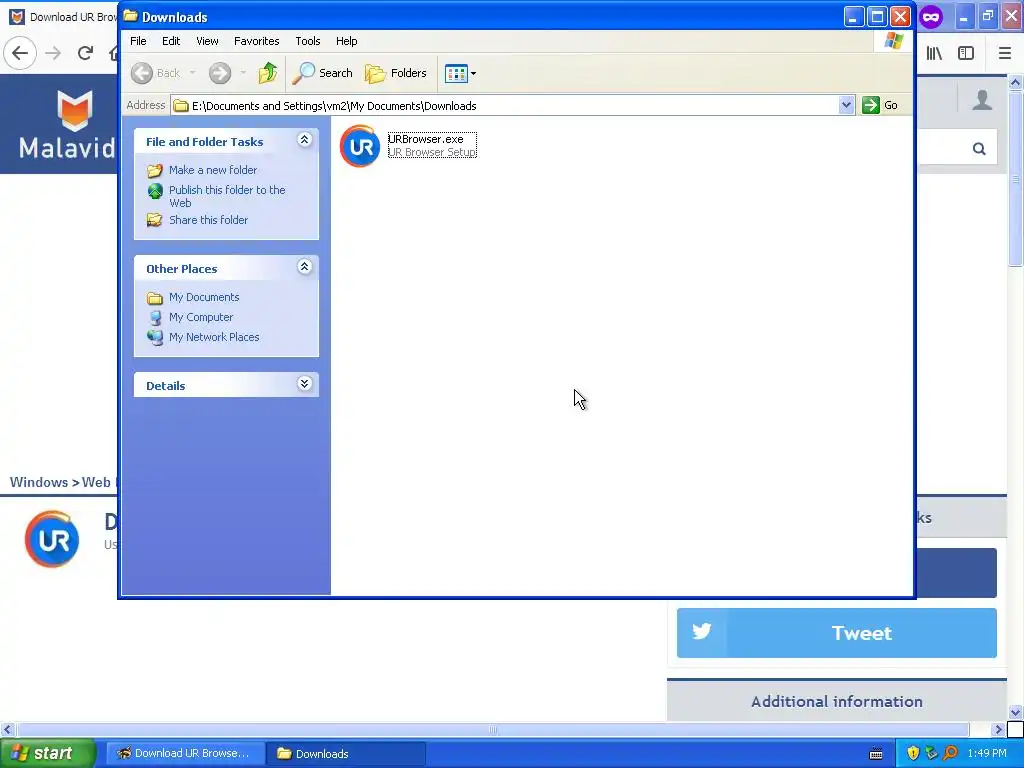
Task: Click the Go button
Action: 880,105
